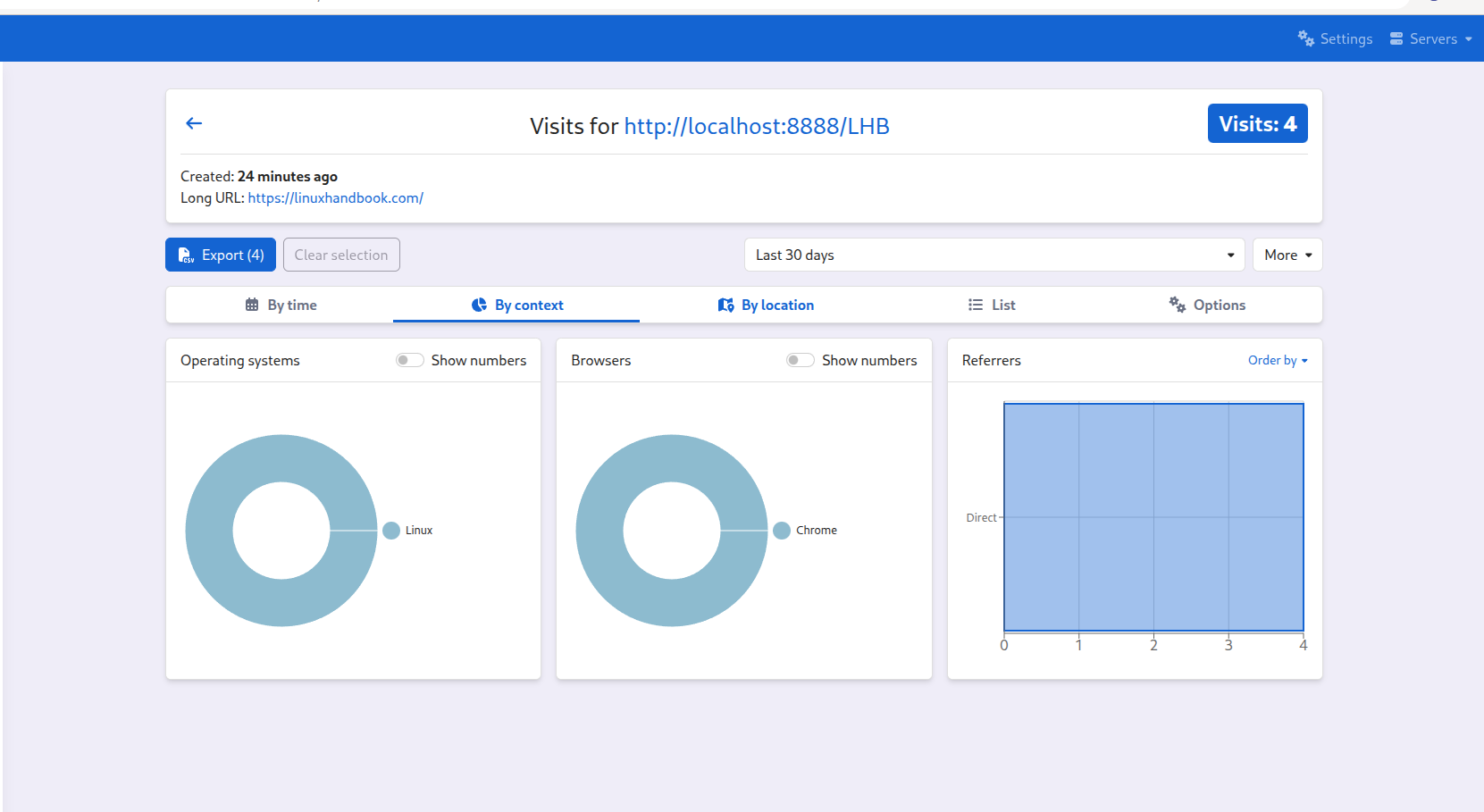
Task: Click the Servers stack icon in the navbar
Action: (1396, 38)
